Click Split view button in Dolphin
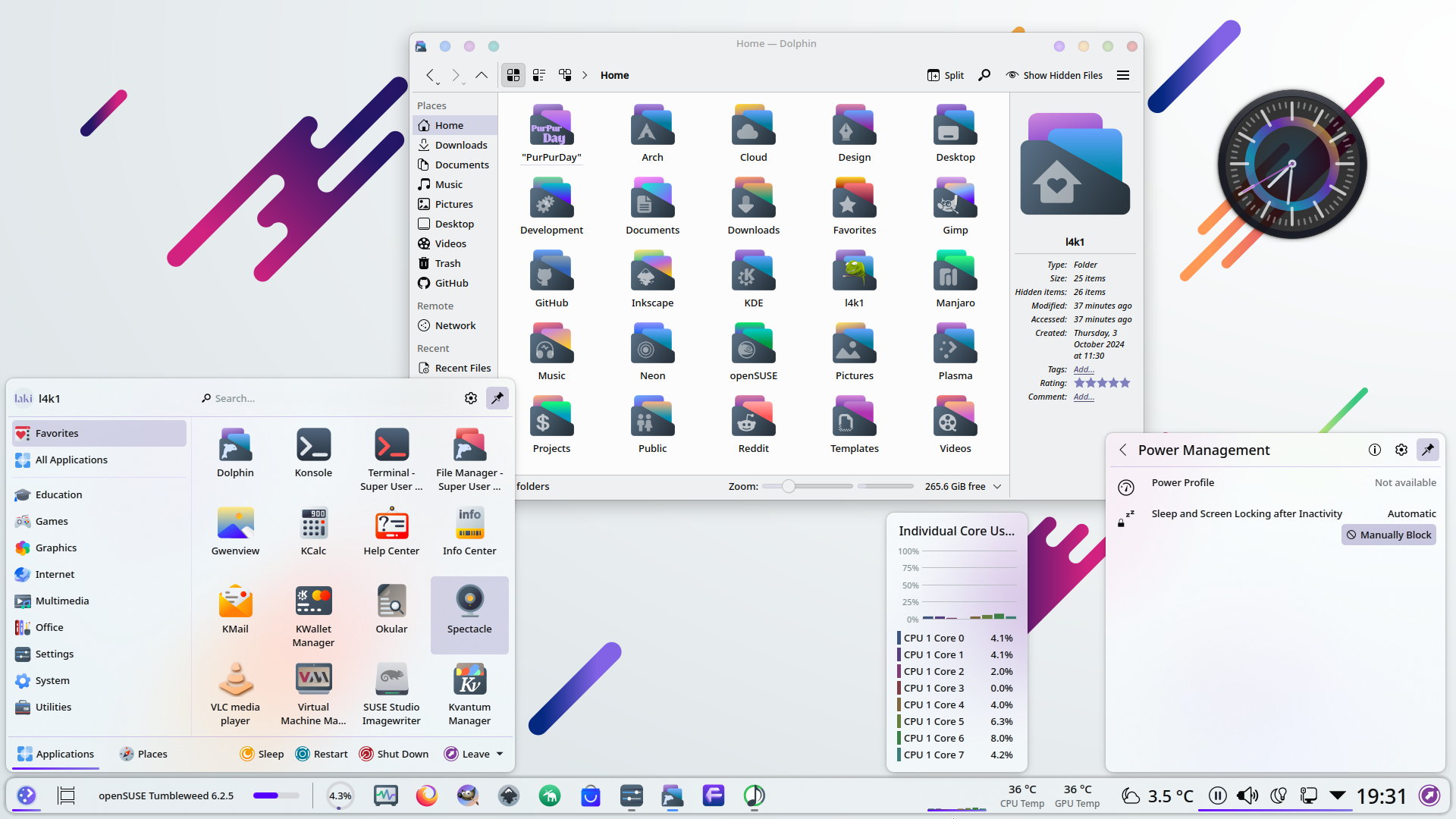Image resolution: width=1456 pixels, height=819 pixels. point(946,75)
